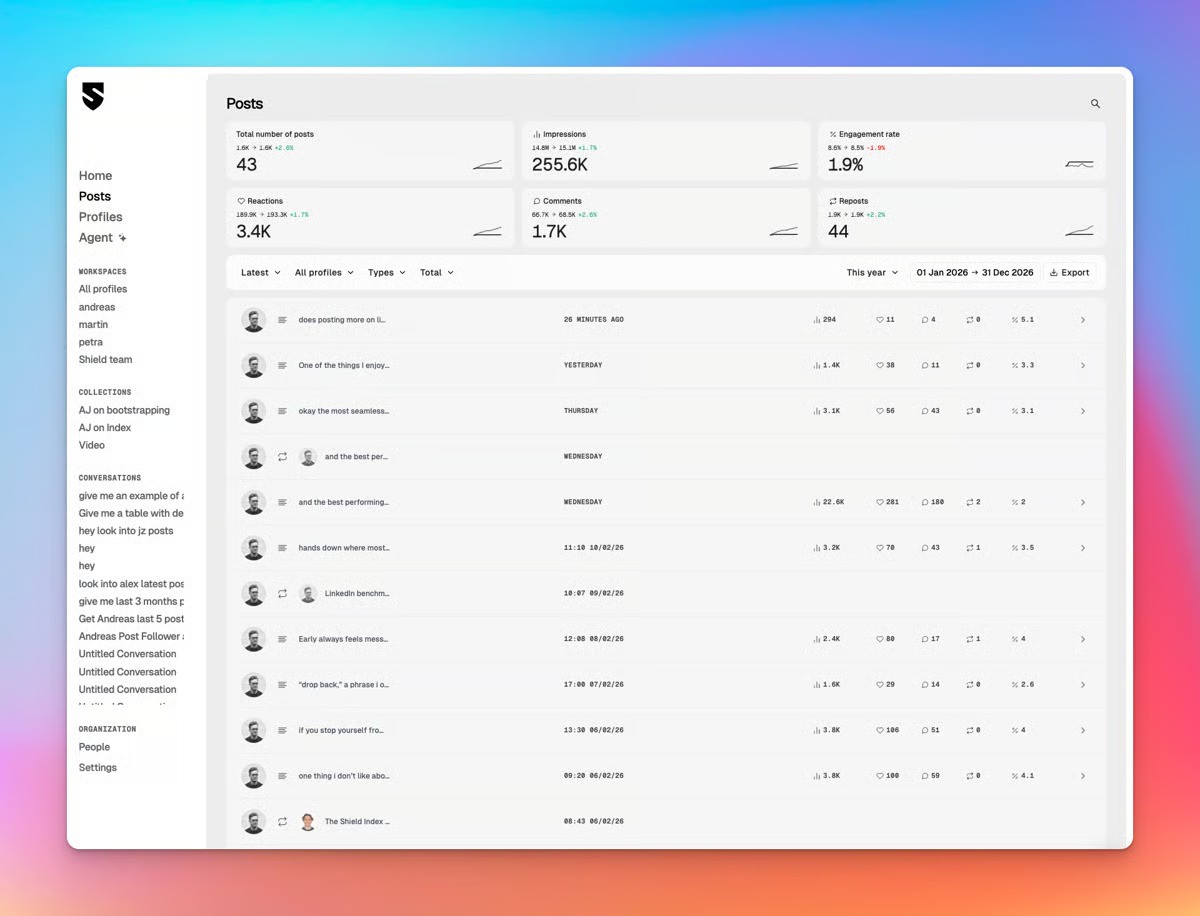Go to Home in the sidebar
1200x916 pixels.
pyautogui.click(x=96, y=176)
